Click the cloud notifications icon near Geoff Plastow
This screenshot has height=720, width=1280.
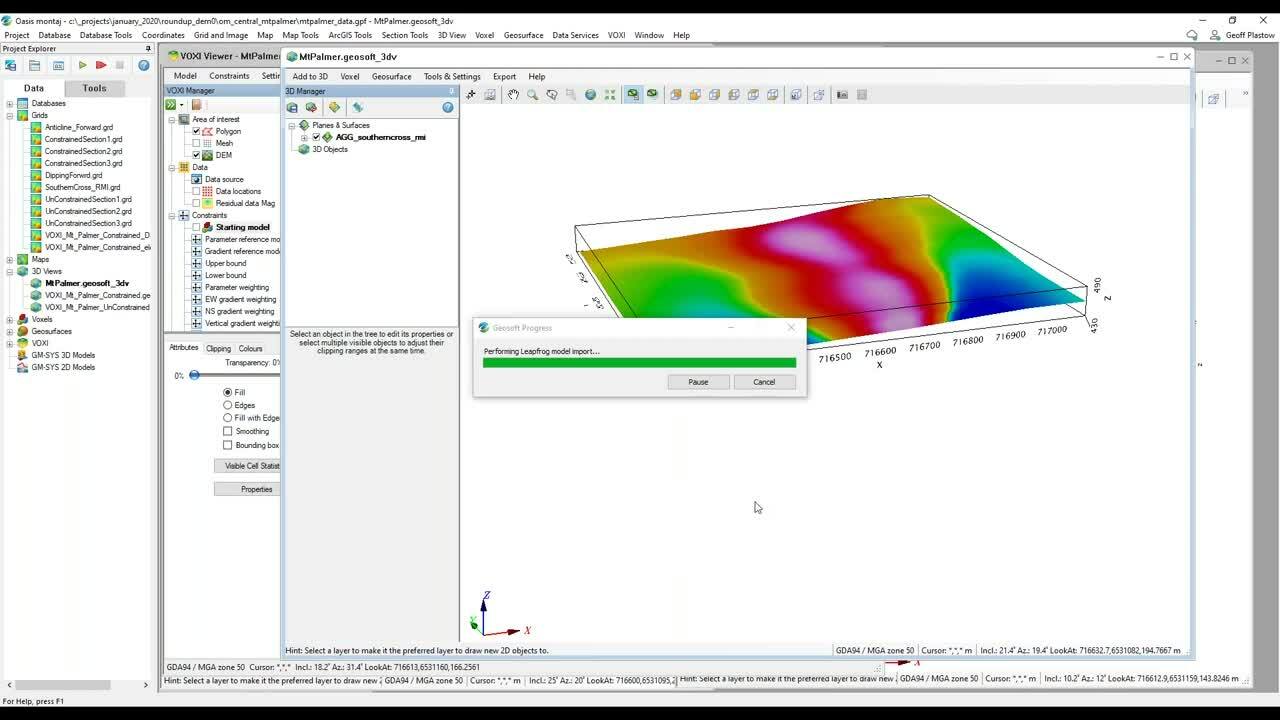tap(1192, 35)
